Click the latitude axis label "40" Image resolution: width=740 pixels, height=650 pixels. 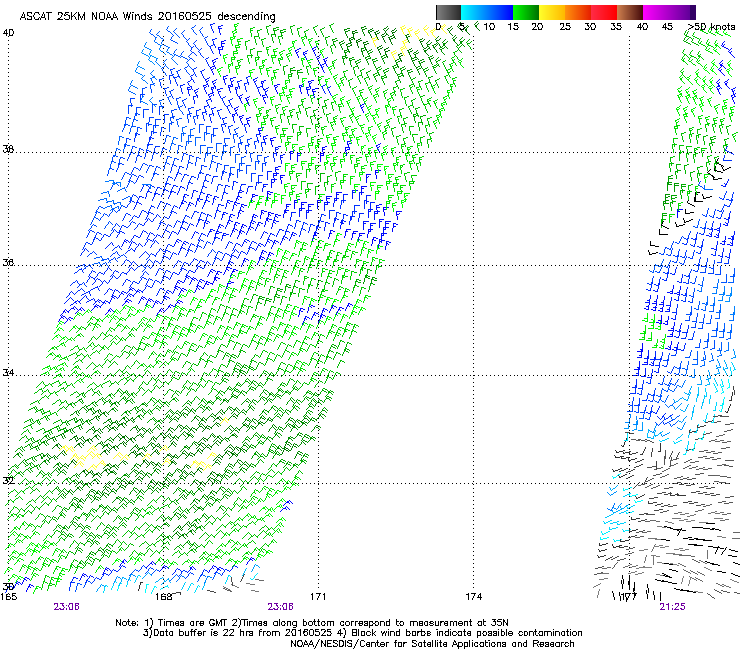click(x=8, y=33)
